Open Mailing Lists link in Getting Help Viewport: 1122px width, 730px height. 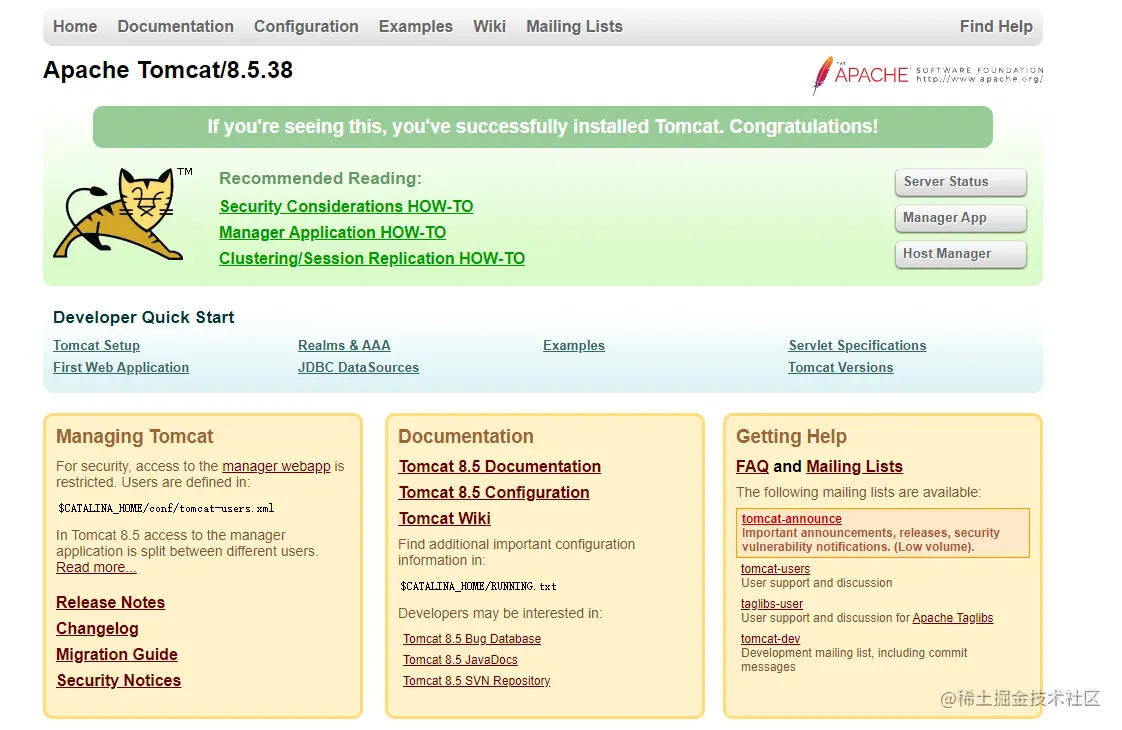tap(854, 467)
